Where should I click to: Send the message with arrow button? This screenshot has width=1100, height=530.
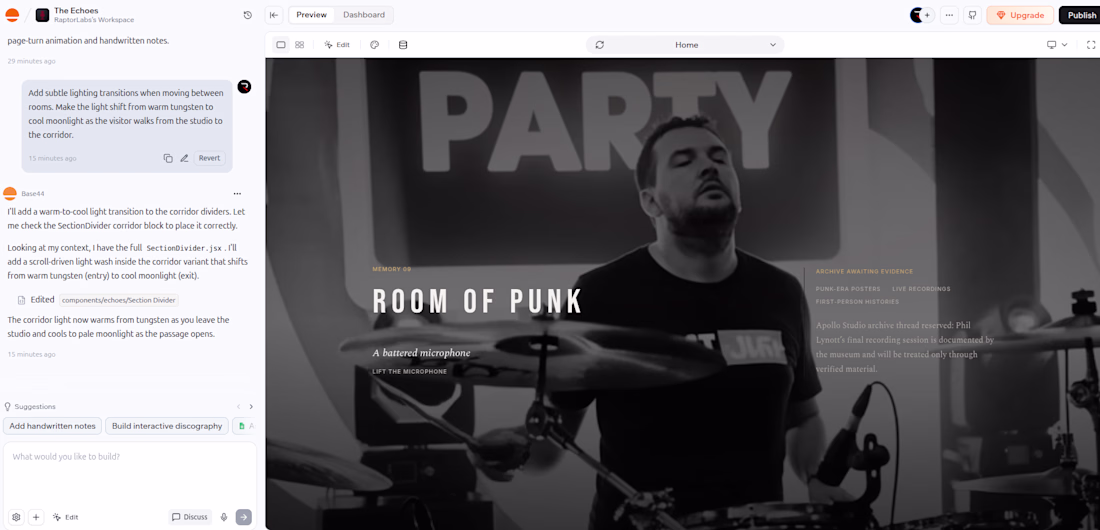(243, 517)
